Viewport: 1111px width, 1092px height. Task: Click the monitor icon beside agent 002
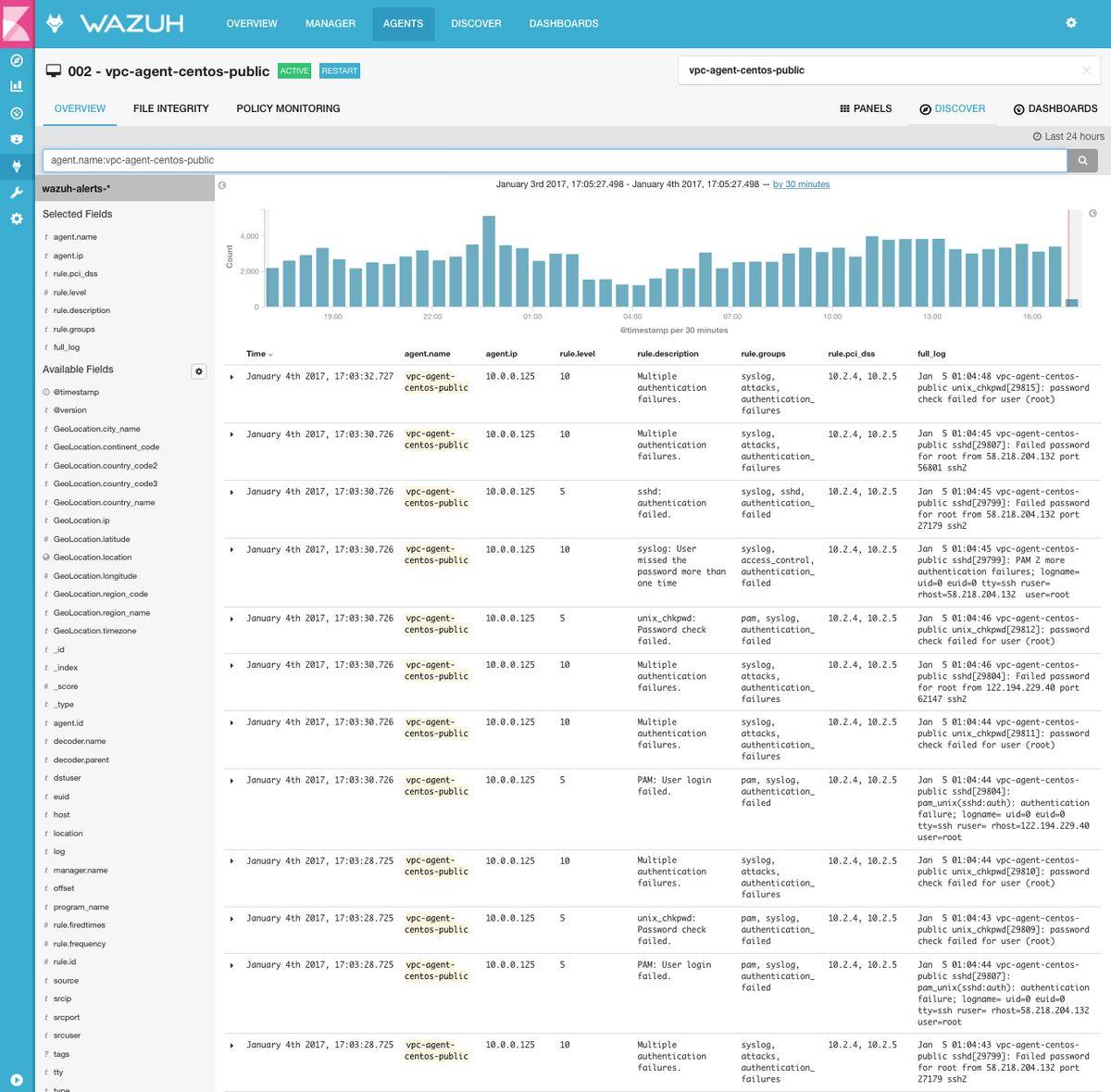coord(54,71)
